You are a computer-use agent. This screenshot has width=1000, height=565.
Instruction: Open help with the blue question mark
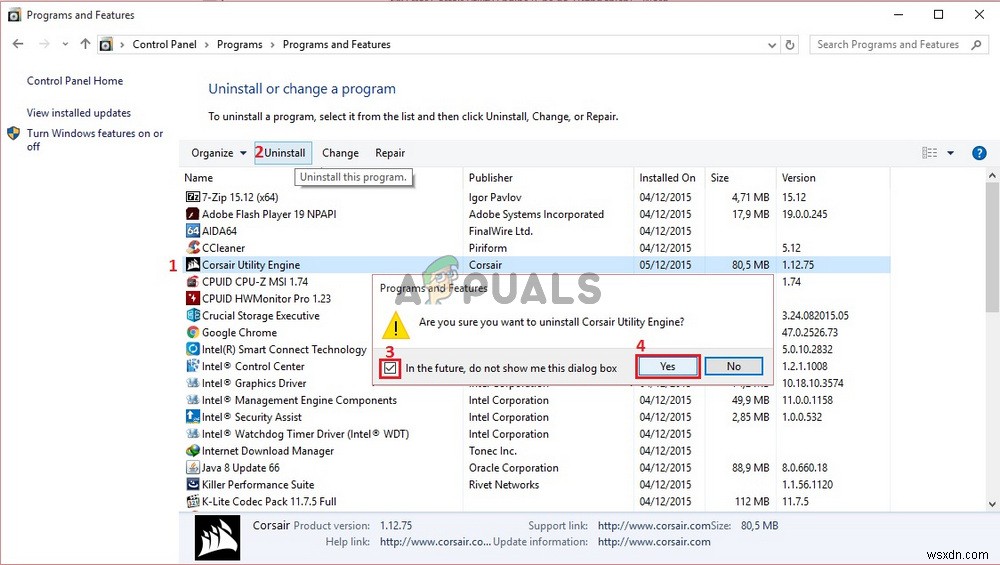coord(979,153)
